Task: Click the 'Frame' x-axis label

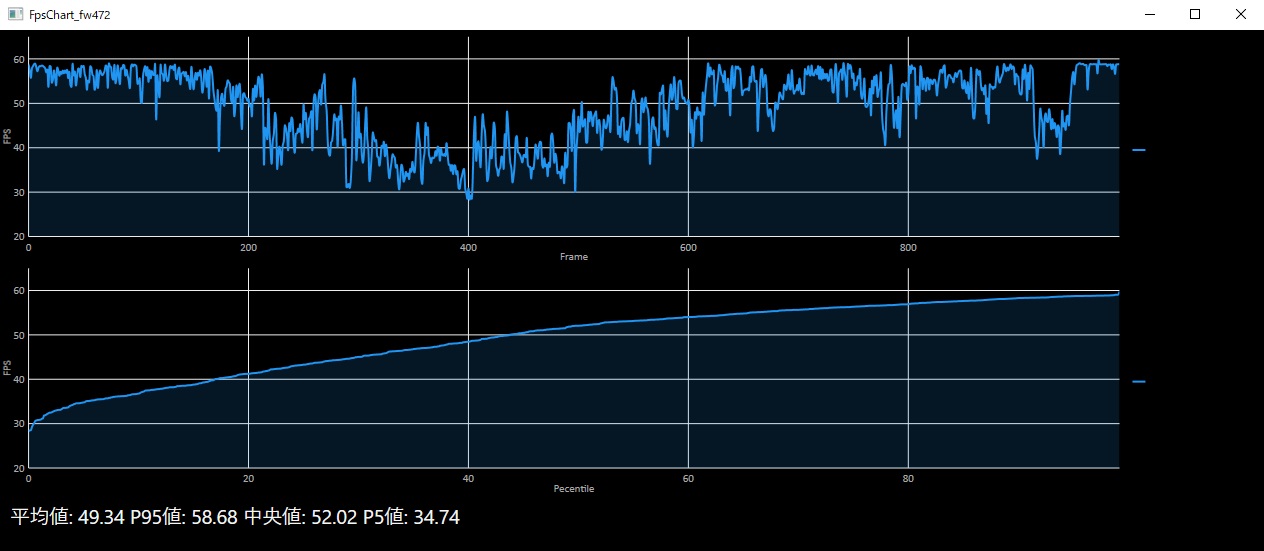Action: tap(573, 257)
